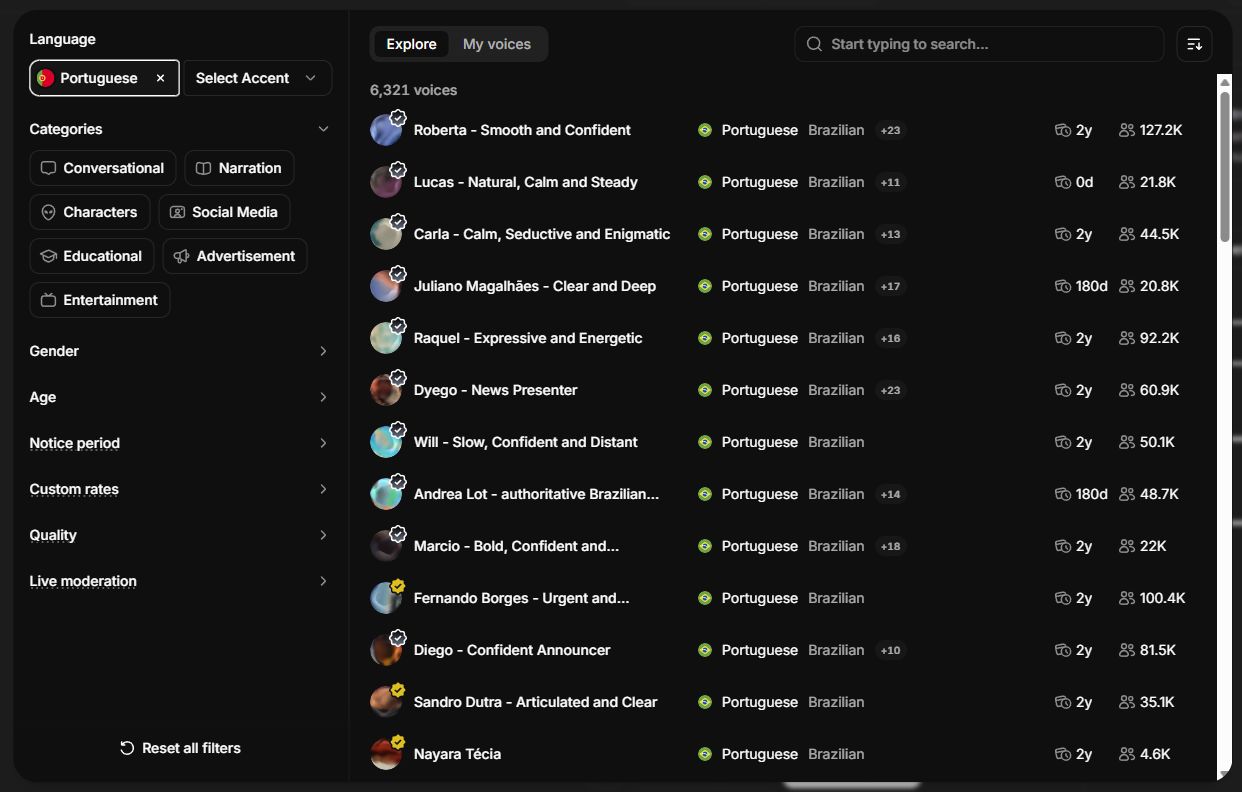Viewport: 1242px width, 792px height.
Task: Click Andrea Lot voice avatar
Action: tap(386, 494)
